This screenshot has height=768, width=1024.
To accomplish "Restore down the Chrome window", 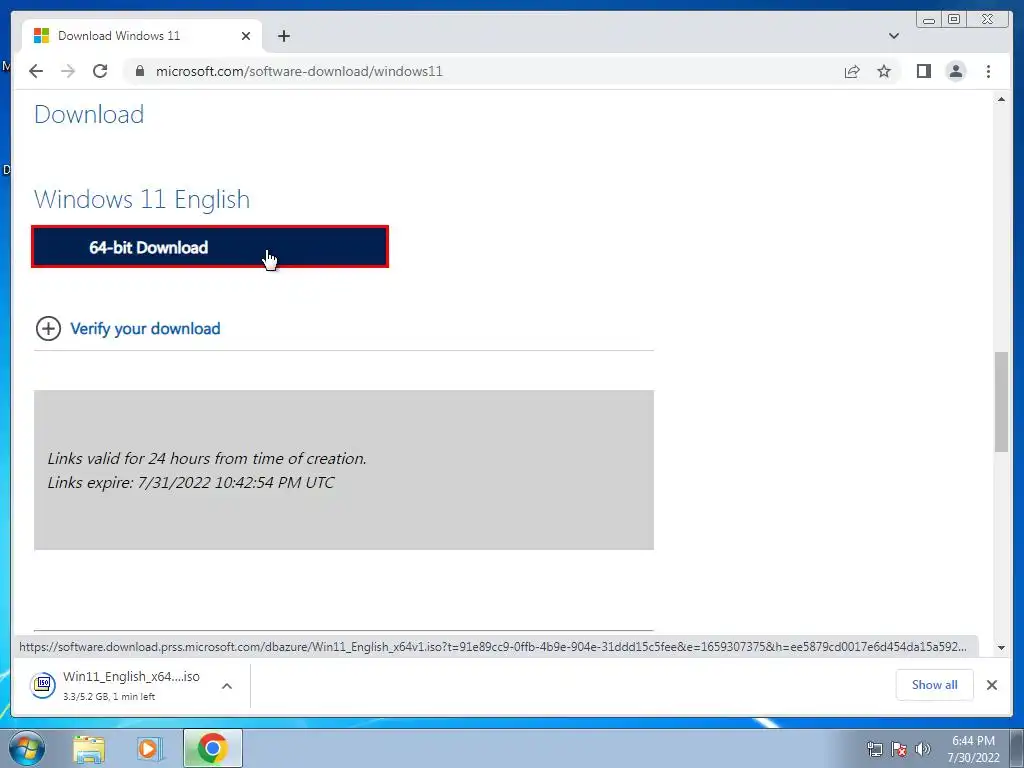I will pos(953,20).
